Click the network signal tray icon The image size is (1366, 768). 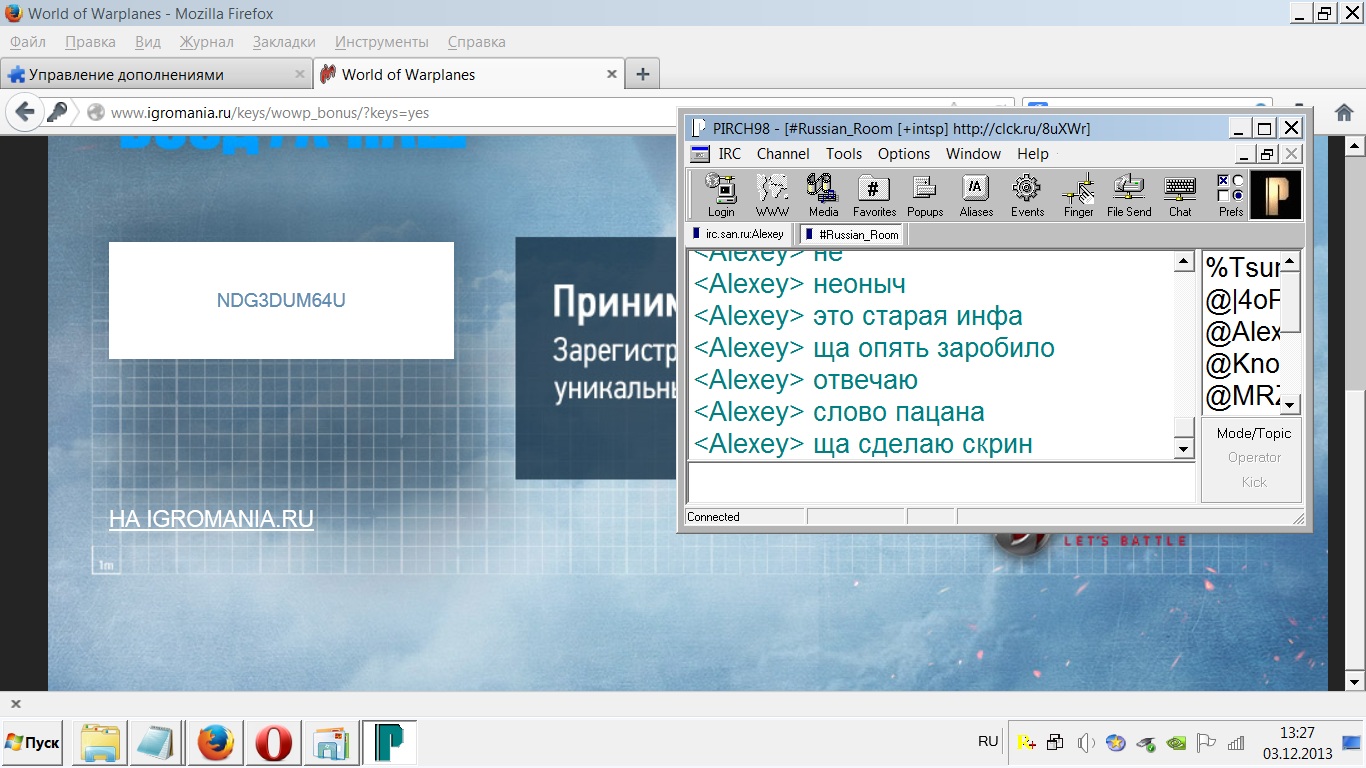[x=1237, y=743]
